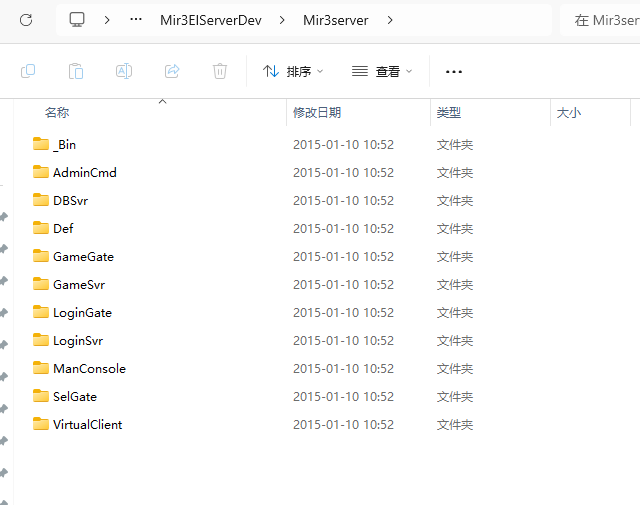Show hidden path via ellipsis

click(136, 20)
